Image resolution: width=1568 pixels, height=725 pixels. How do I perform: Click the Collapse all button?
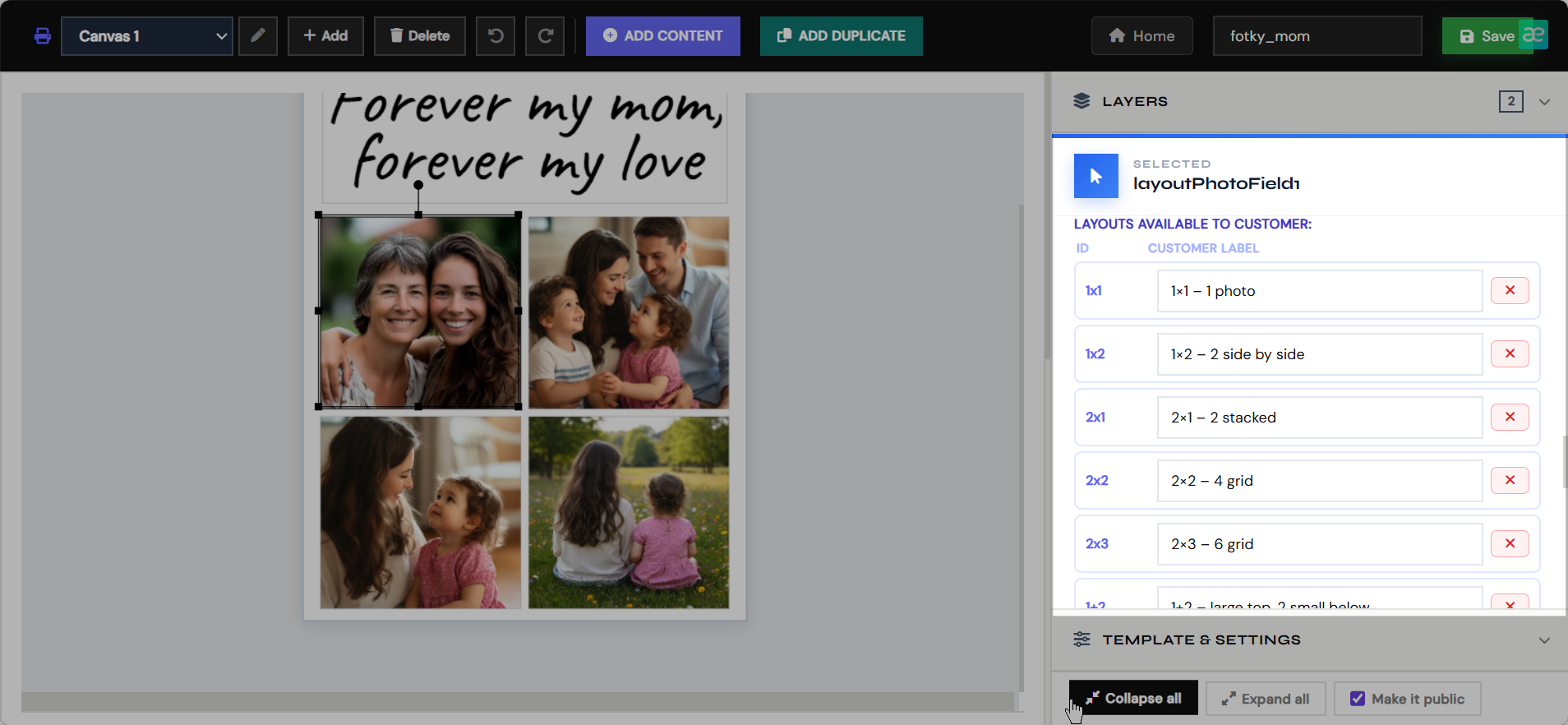(x=1133, y=699)
